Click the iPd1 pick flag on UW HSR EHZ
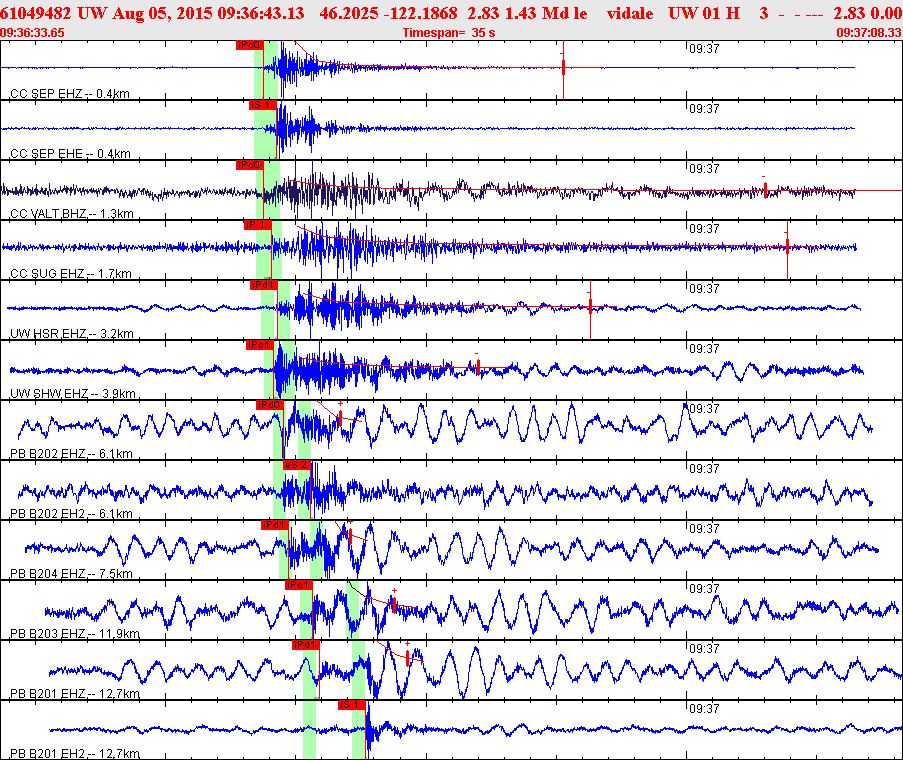Screen dimensions: 903x760 click(x=263, y=285)
